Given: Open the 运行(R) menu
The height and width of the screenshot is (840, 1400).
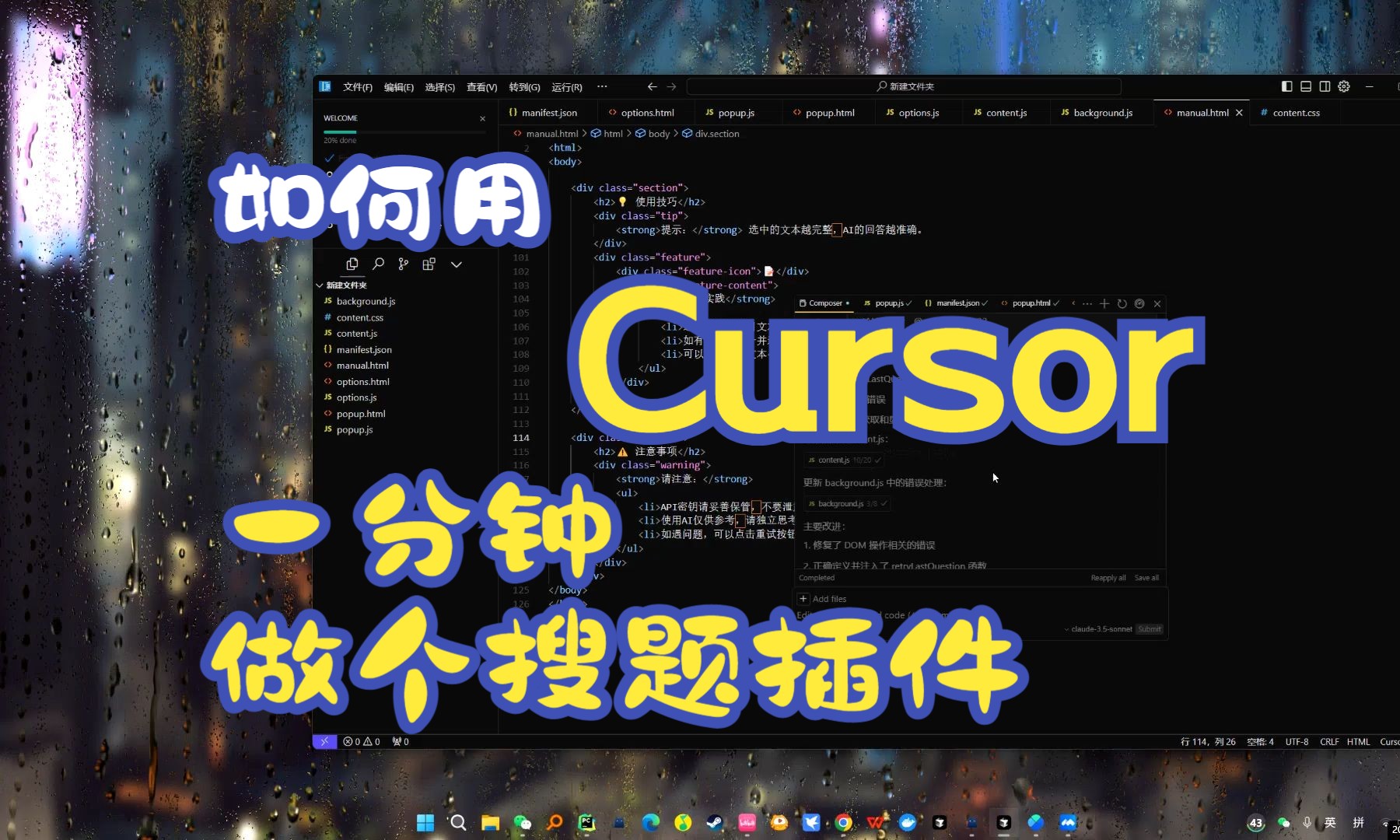Looking at the screenshot, I should [x=567, y=87].
